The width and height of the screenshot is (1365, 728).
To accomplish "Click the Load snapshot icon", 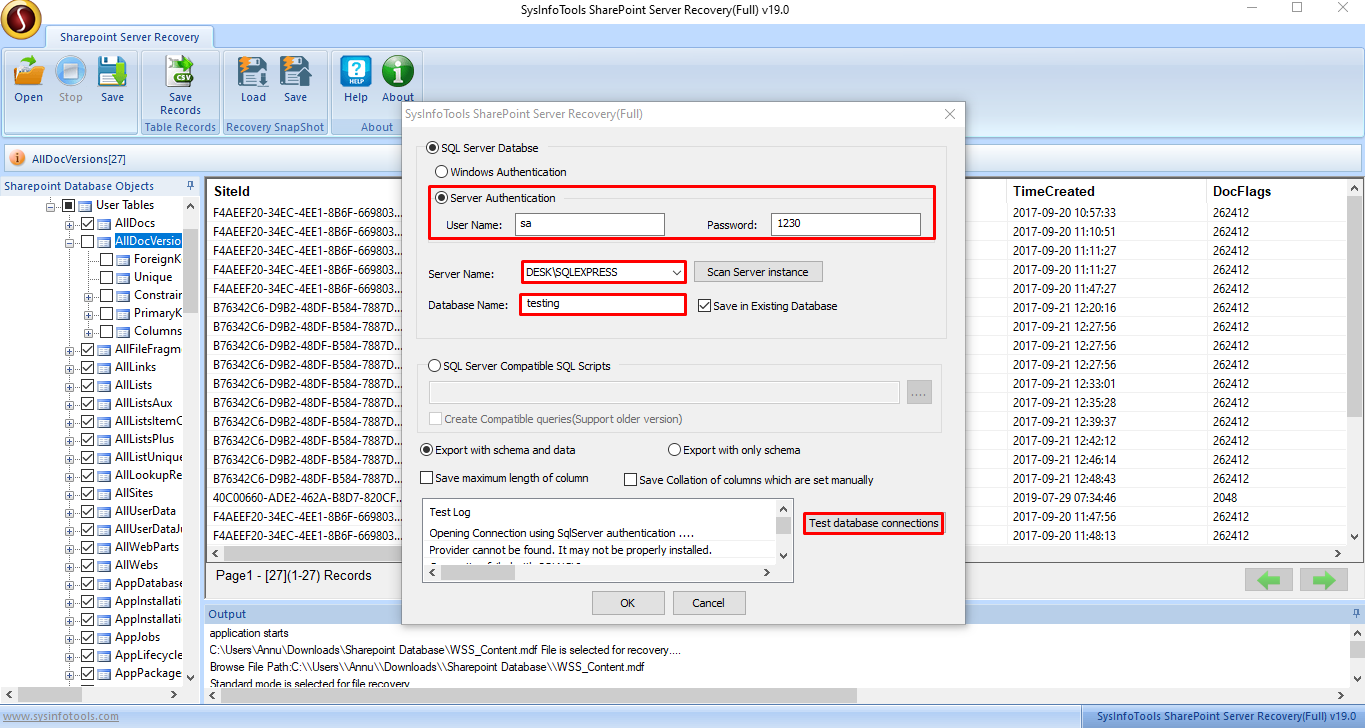I will [253, 72].
